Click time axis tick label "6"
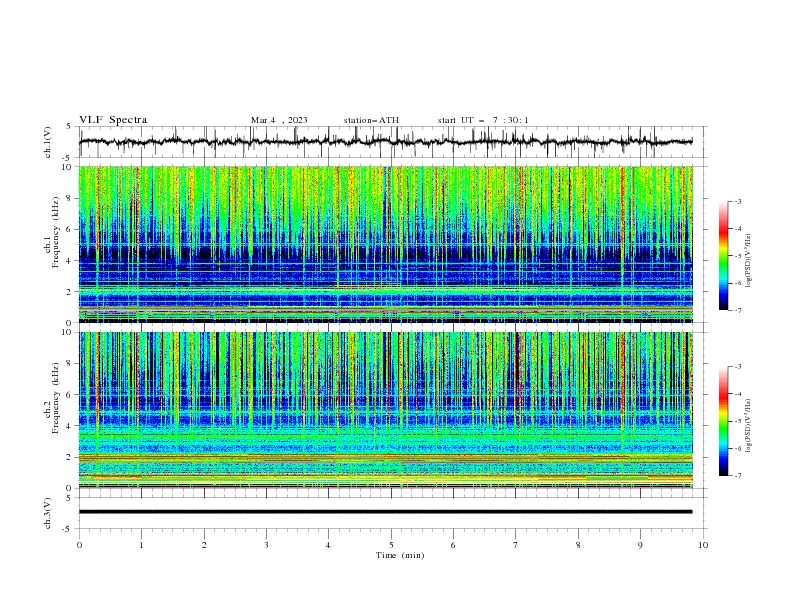 [453, 545]
